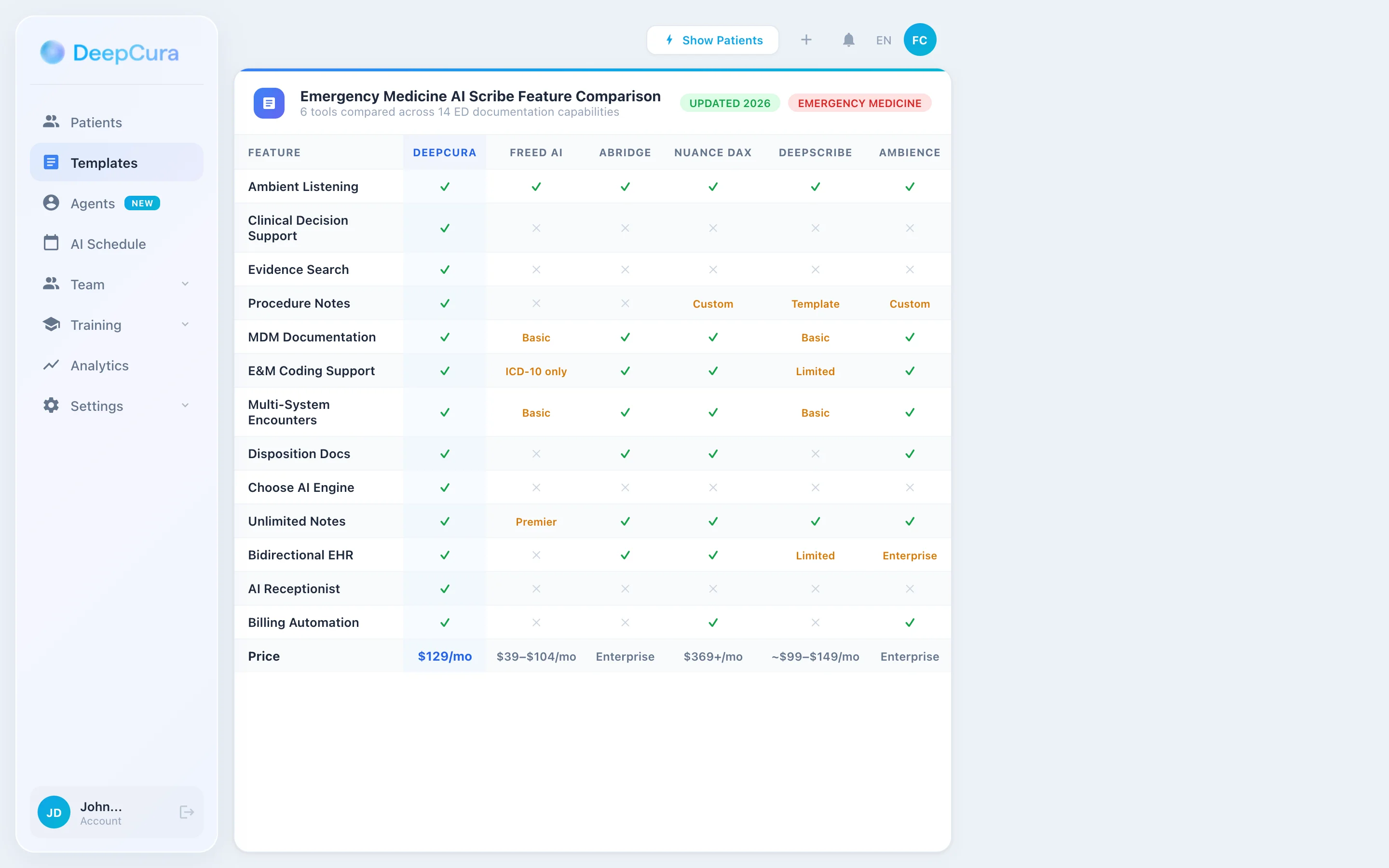This screenshot has width=1389, height=868.
Task: Click the FC avatar color circle
Action: [x=920, y=40]
